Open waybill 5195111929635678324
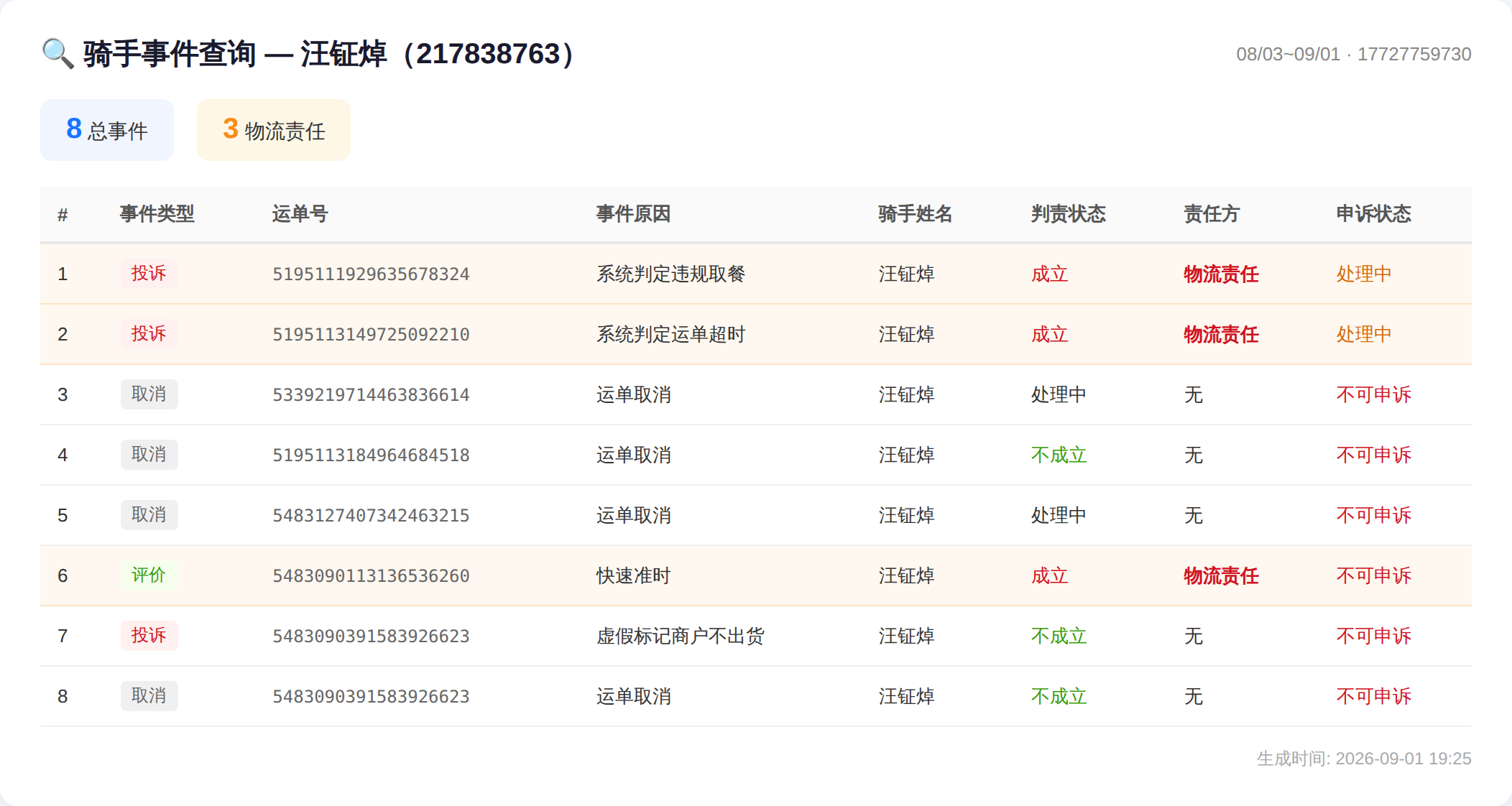1512x806 pixels. point(371,274)
